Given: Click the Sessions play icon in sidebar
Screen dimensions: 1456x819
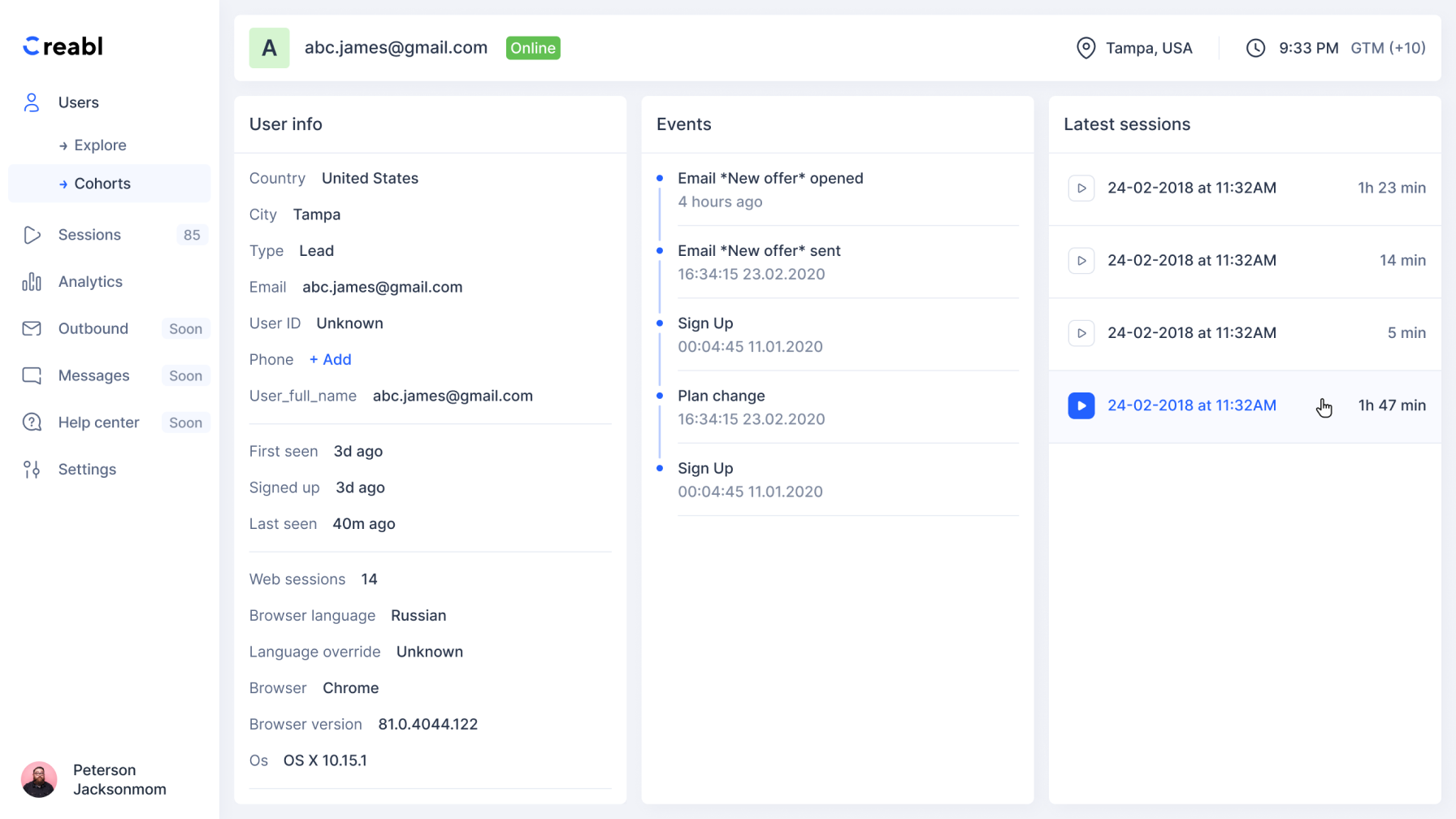Looking at the screenshot, I should [x=32, y=235].
